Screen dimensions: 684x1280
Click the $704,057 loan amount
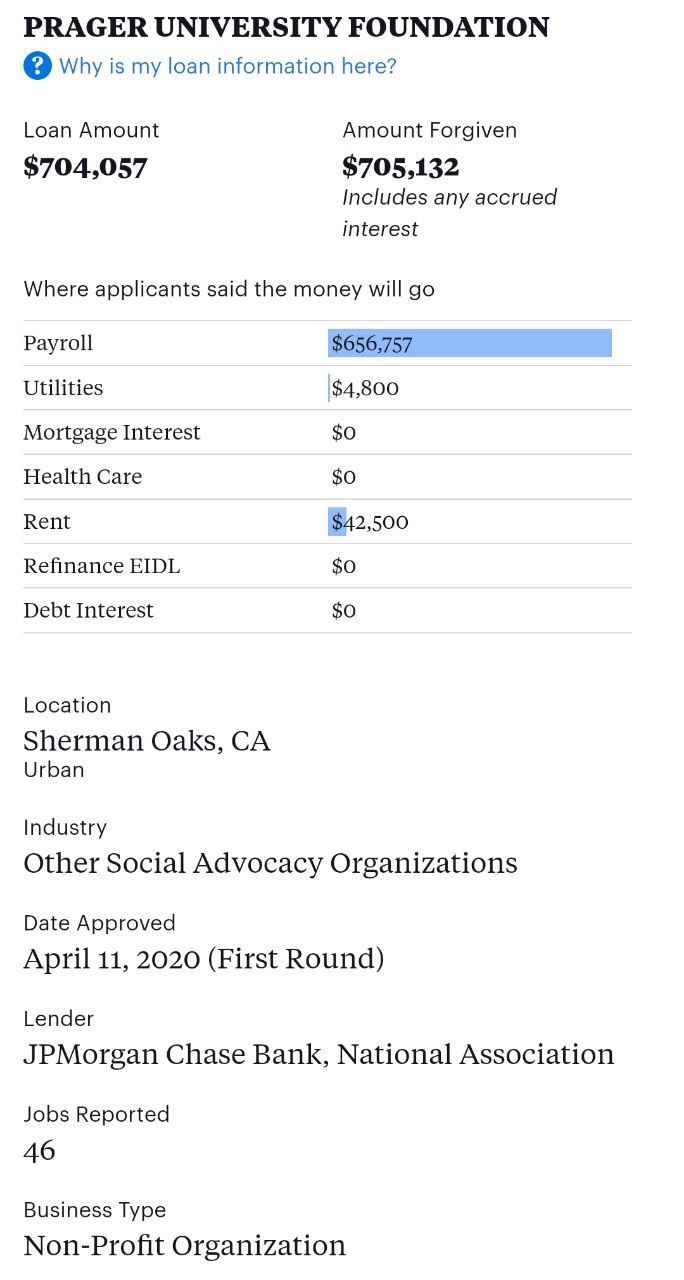click(85, 167)
